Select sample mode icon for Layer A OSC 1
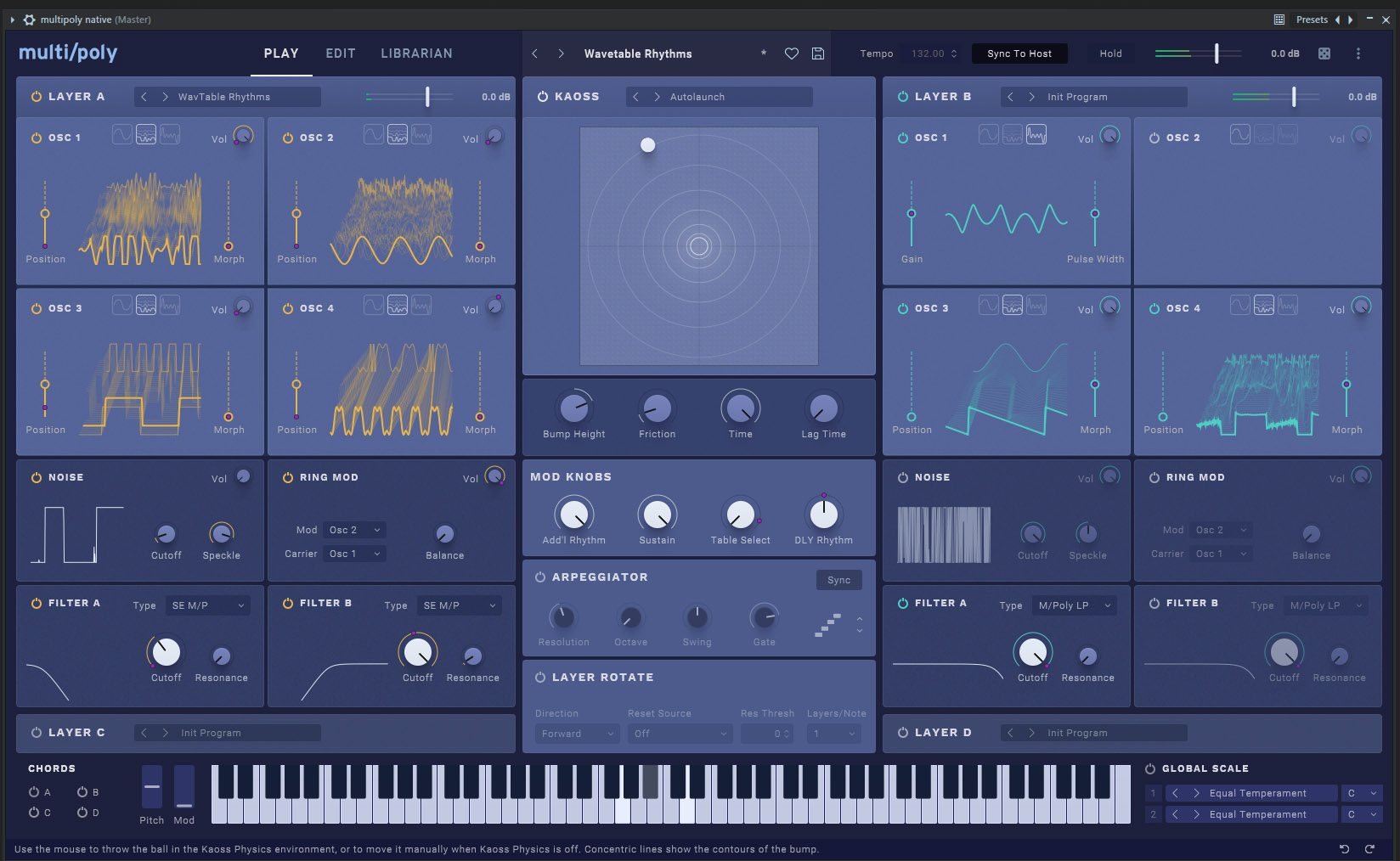Screen dimensions: 1400x861 point(170,134)
